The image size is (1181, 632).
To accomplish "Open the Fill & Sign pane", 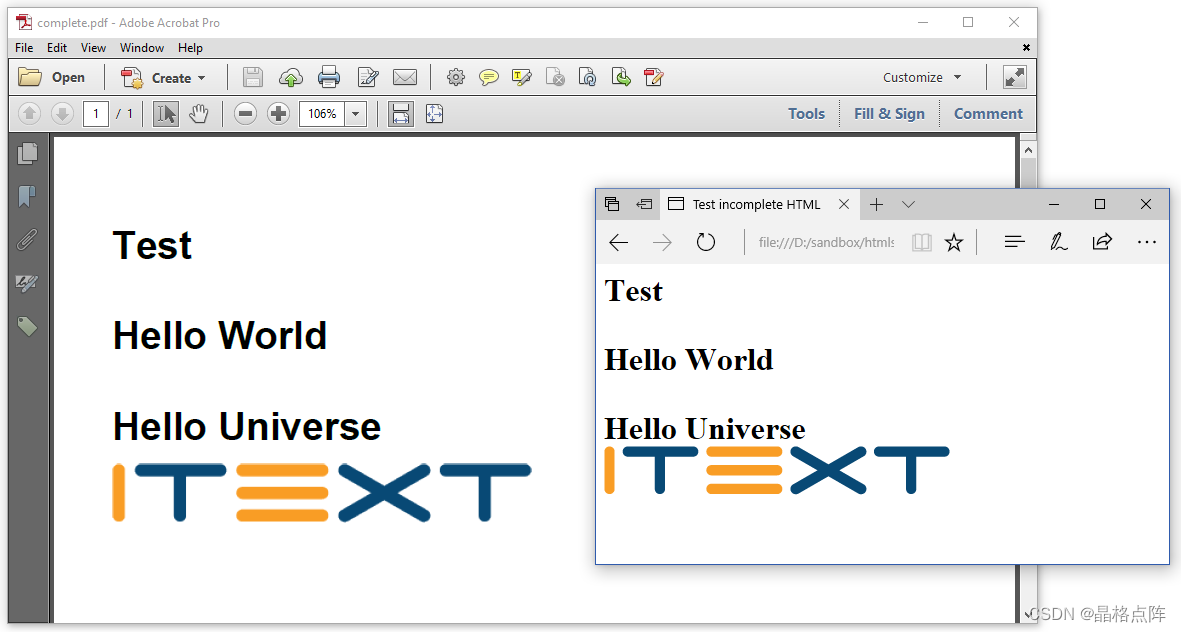I will click(x=890, y=114).
